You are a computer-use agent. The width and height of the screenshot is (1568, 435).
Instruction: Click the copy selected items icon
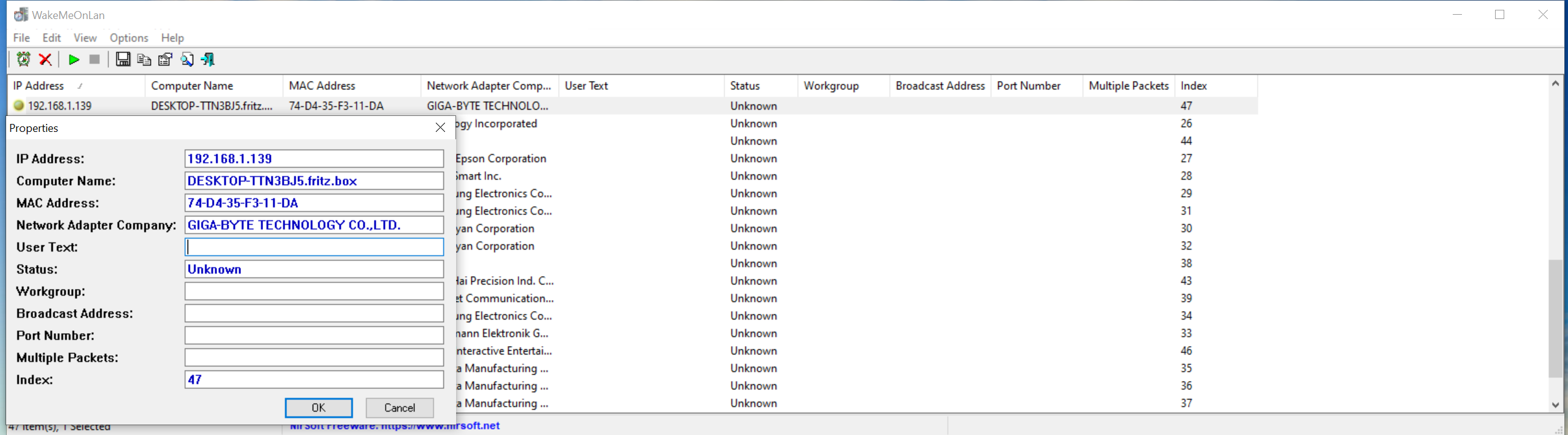coord(144,60)
